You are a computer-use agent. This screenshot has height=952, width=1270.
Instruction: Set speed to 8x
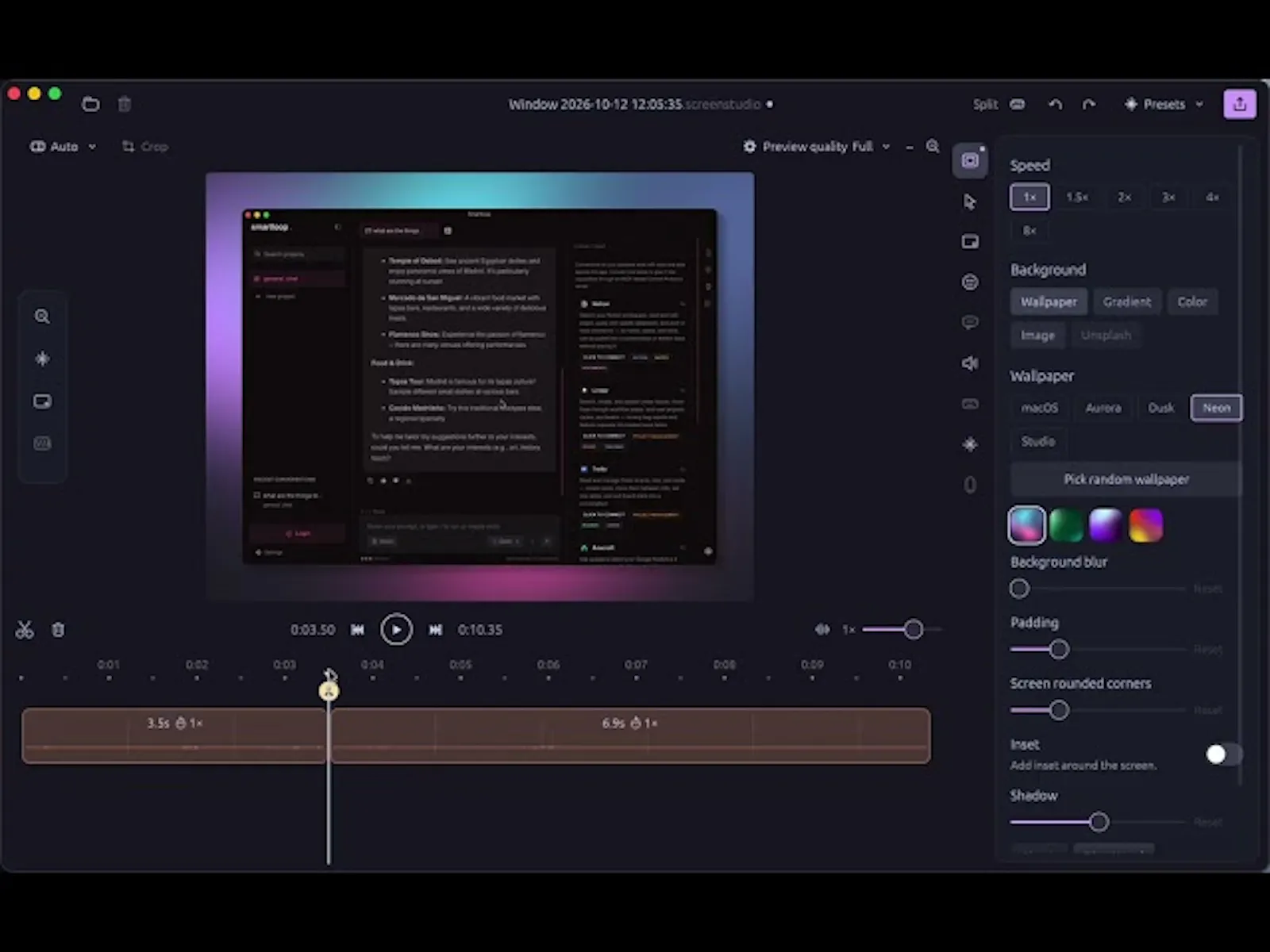pos(1029,230)
